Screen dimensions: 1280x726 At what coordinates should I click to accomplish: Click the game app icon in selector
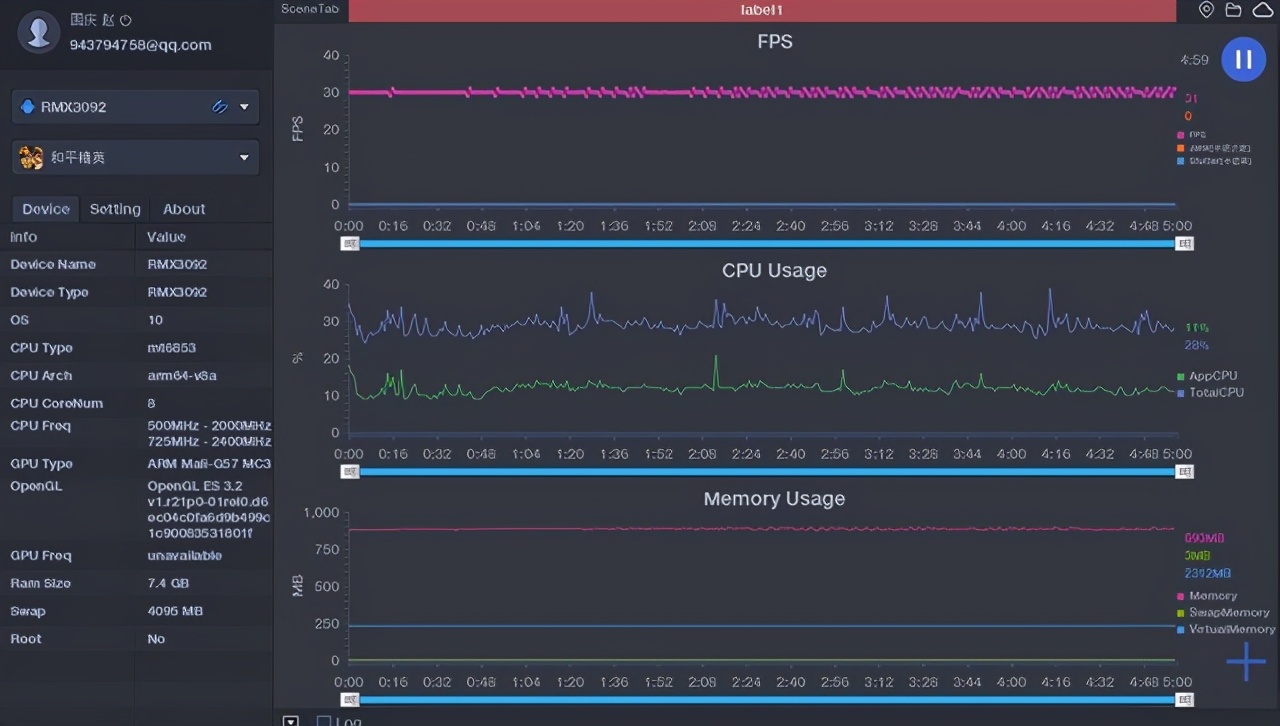click(x=31, y=157)
